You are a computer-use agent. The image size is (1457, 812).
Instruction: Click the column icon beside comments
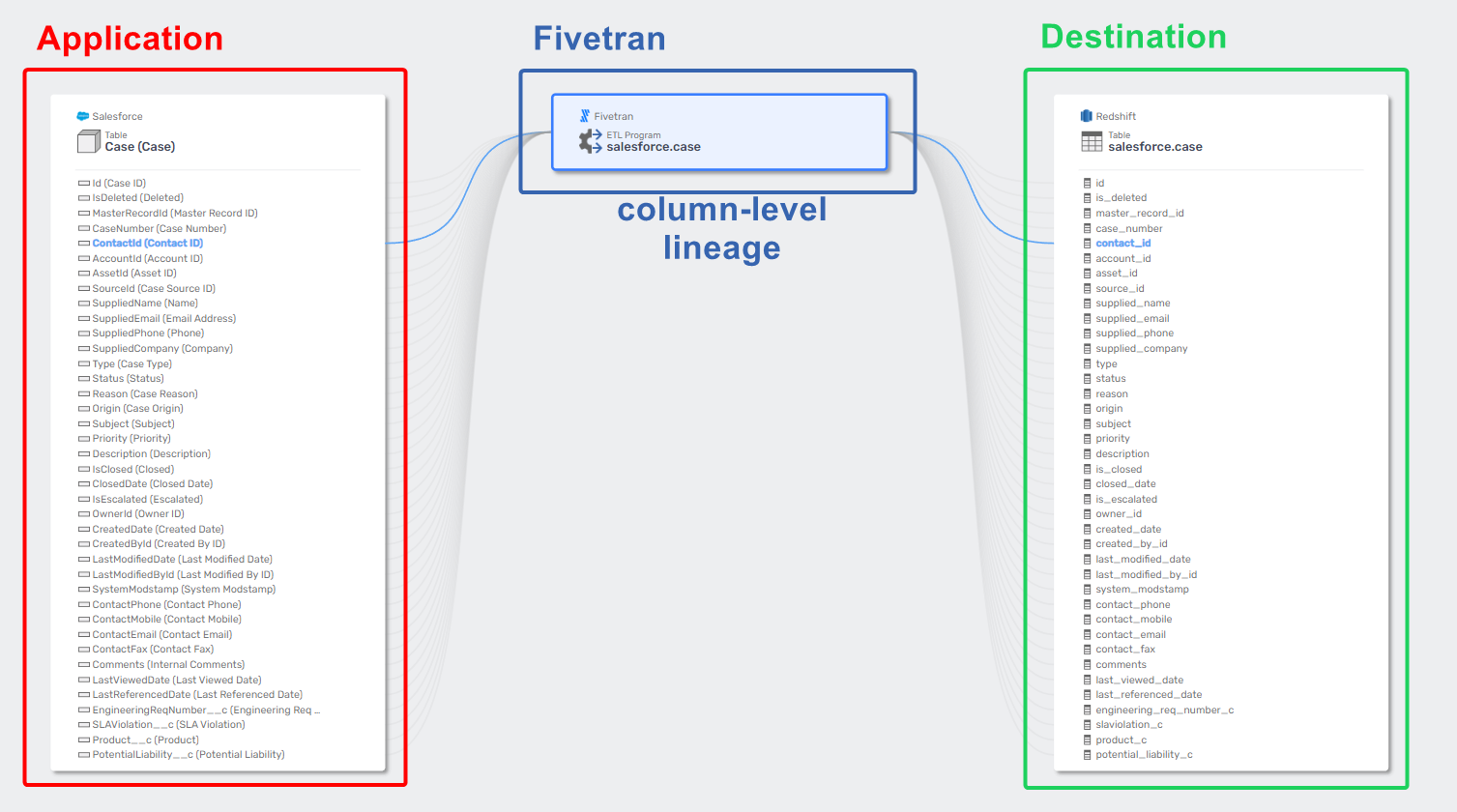pos(1088,665)
